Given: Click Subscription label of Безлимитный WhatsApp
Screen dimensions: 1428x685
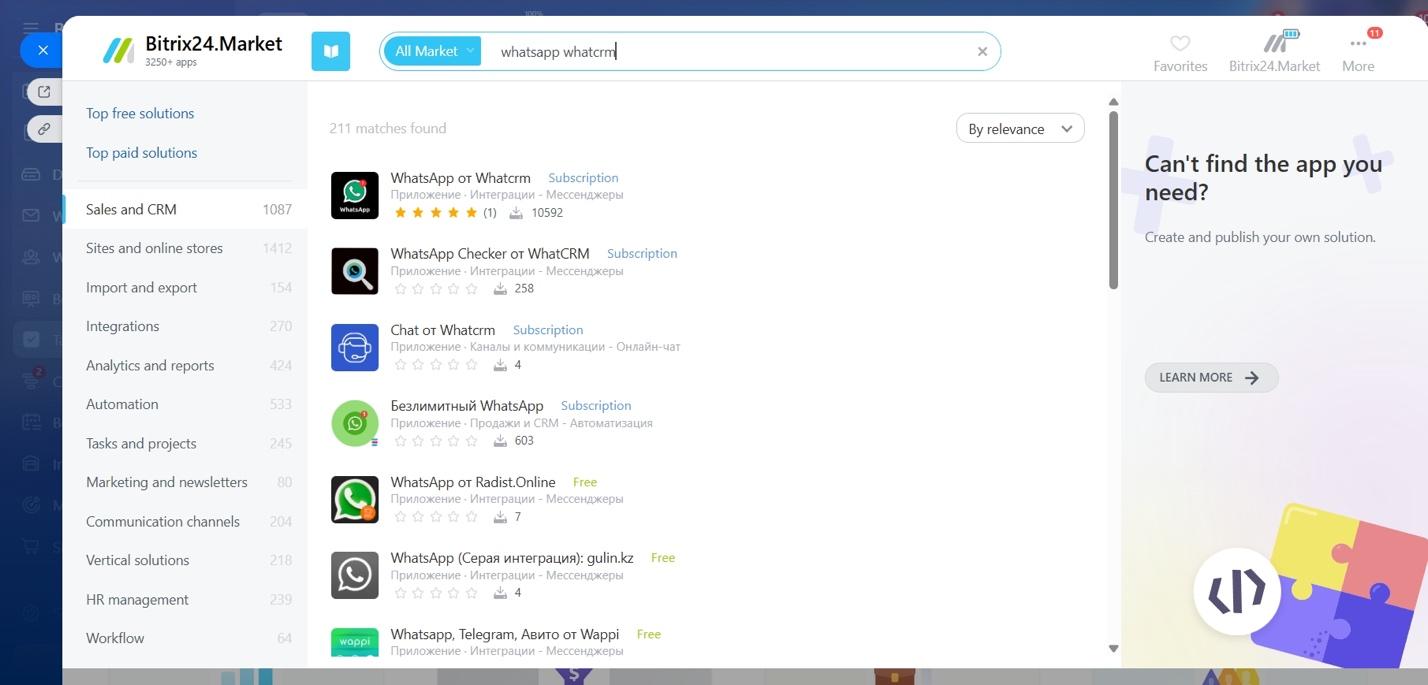Looking at the screenshot, I should pyautogui.click(x=596, y=406).
